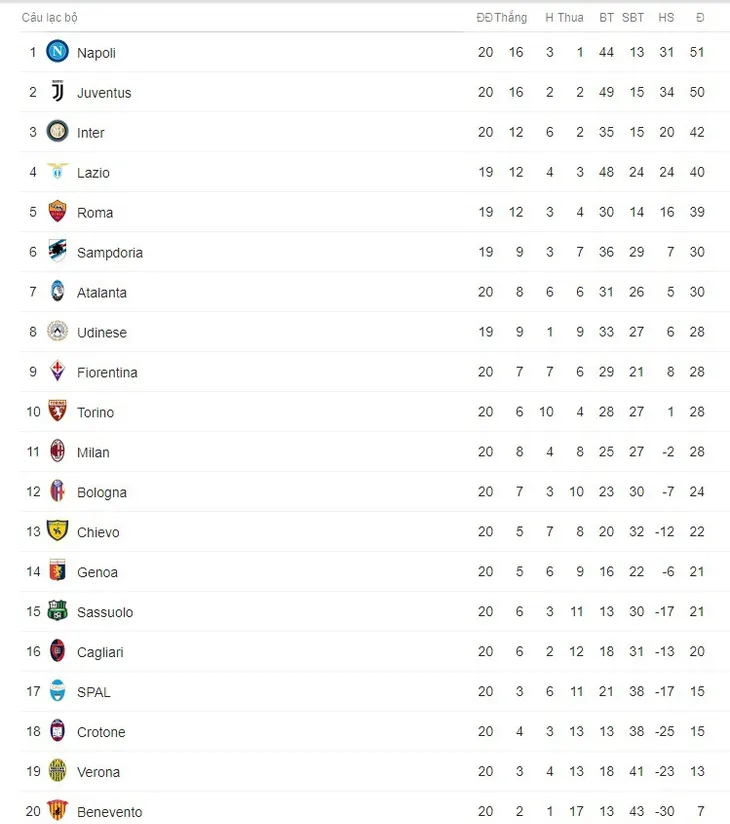Click the 'Thắng' column header
Screen dimensions: 730x824
(510, 17)
